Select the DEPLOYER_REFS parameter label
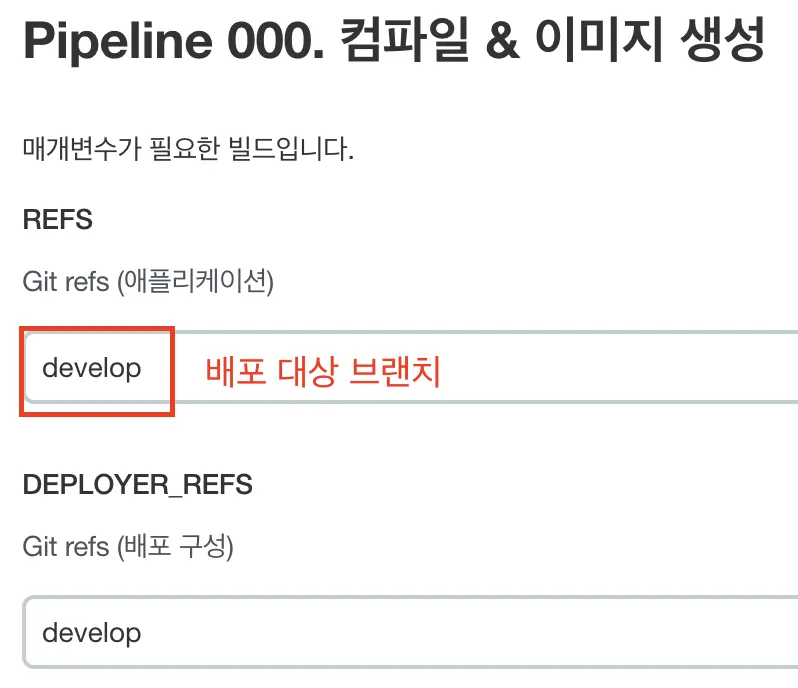Screen dimensions: 798x688 coord(137,485)
